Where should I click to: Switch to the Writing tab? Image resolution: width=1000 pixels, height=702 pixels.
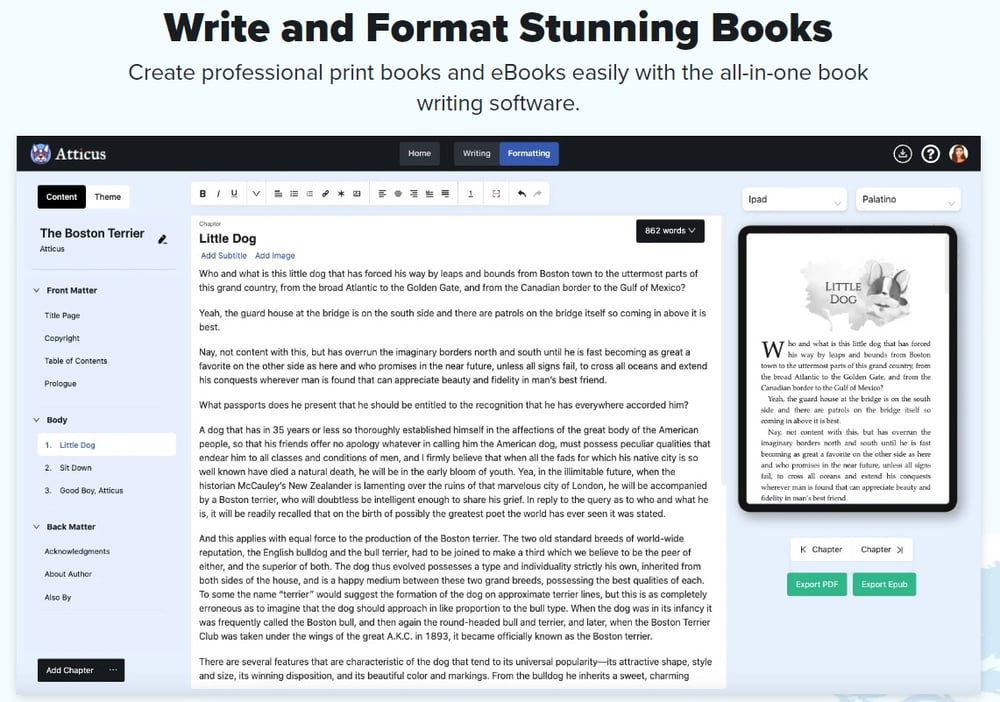[x=476, y=154]
